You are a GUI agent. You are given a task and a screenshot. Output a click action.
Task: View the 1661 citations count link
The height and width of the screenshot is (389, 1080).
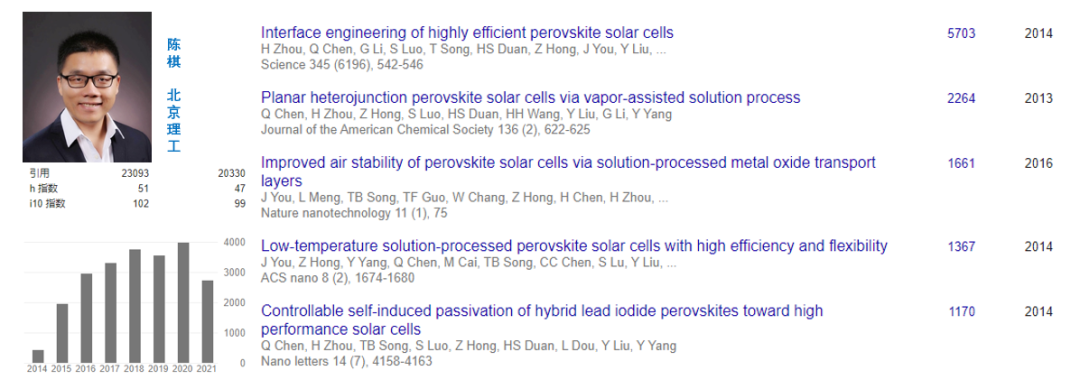click(961, 164)
